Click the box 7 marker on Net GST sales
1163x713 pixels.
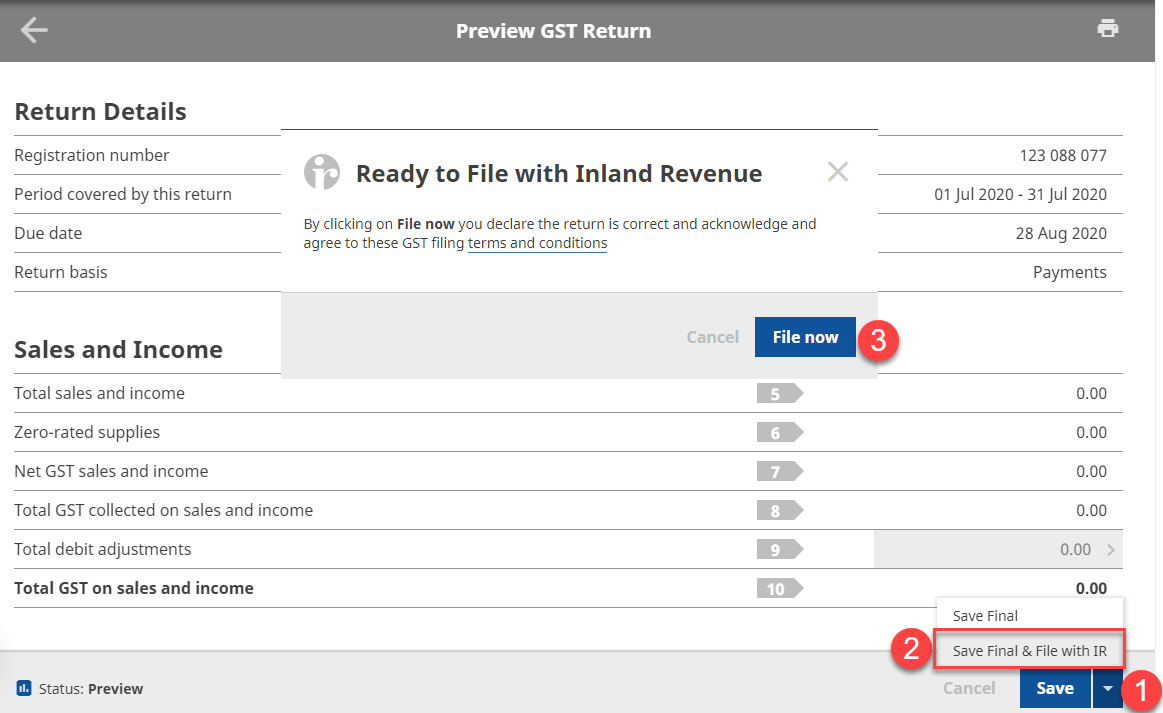776,471
